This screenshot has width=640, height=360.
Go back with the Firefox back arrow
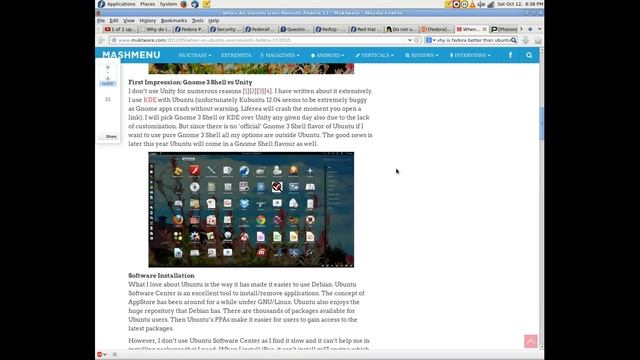point(102,40)
